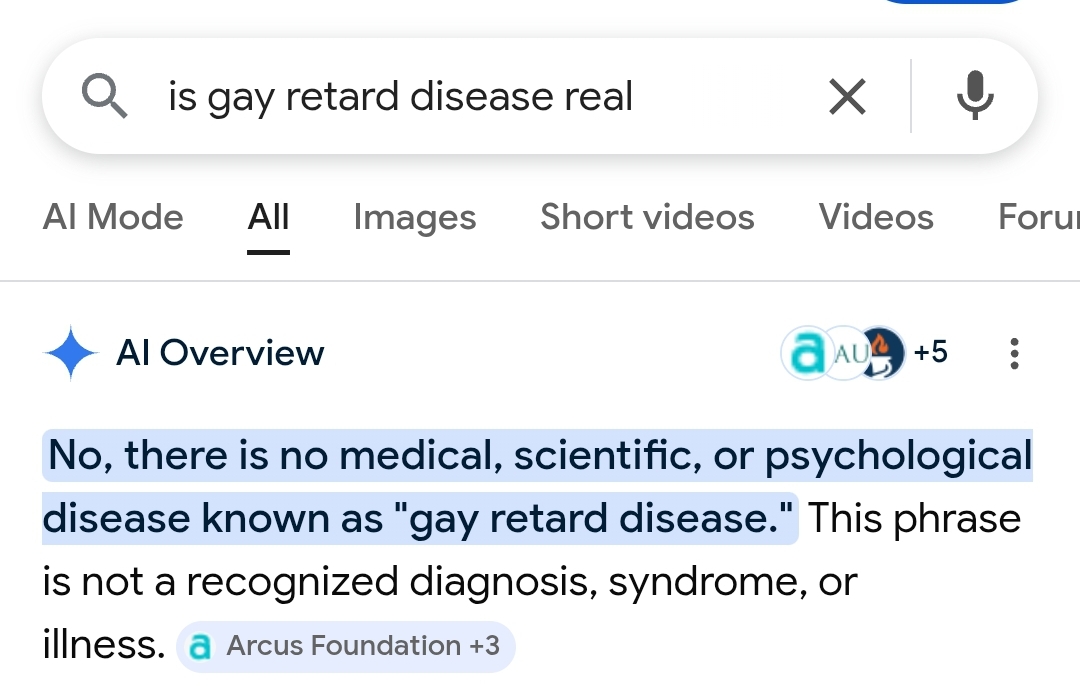The height and width of the screenshot is (699, 1080).
Task: Click the magnifying glass search icon
Action: (x=104, y=96)
